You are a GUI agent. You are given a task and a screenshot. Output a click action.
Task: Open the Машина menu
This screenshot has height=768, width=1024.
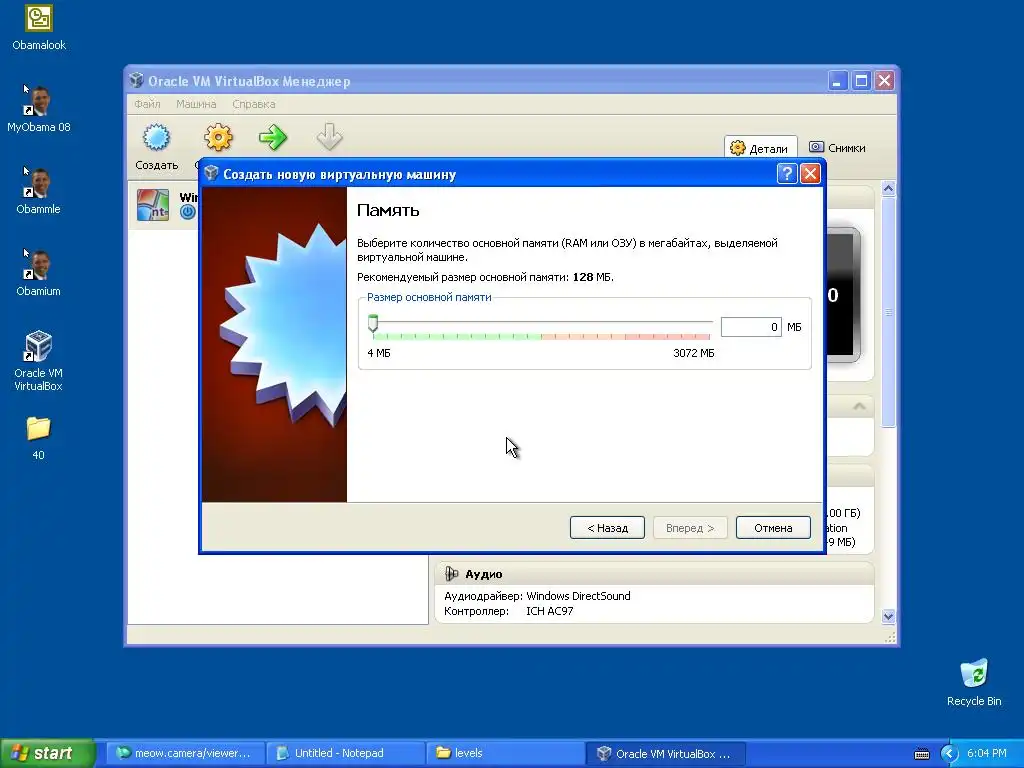point(196,104)
